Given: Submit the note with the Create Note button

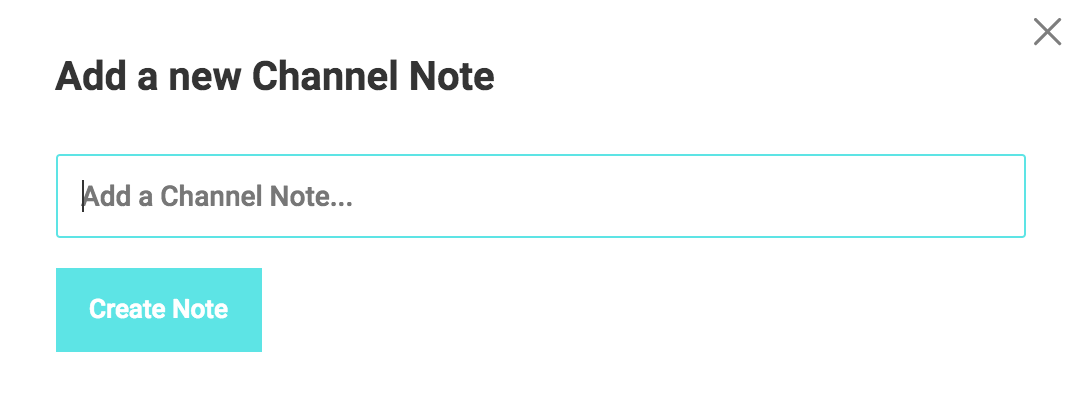Looking at the screenshot, I should [159, 310].
